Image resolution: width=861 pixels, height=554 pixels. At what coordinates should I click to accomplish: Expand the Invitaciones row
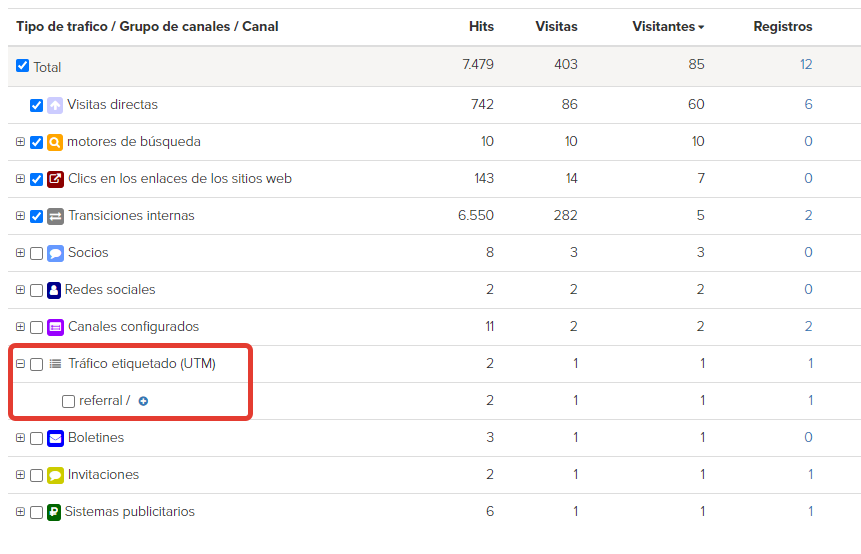click(x=20, y=474)
